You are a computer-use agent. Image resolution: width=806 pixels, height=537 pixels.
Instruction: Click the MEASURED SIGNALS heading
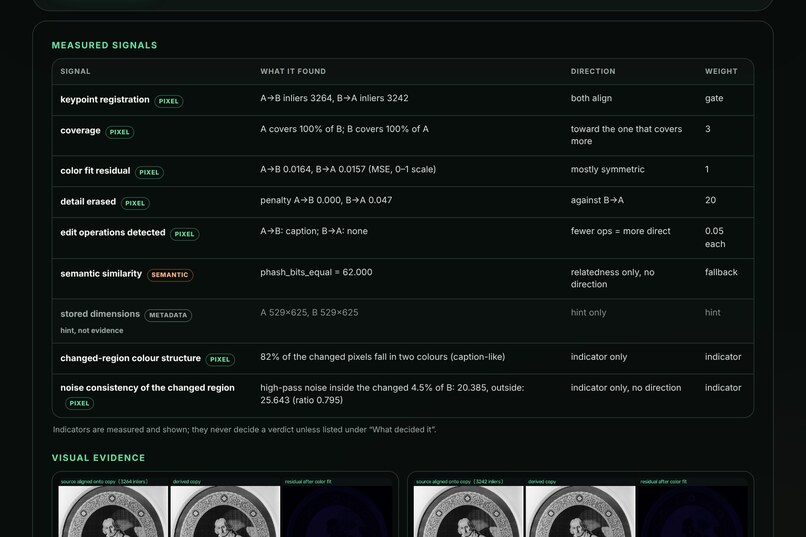(104, 45)
